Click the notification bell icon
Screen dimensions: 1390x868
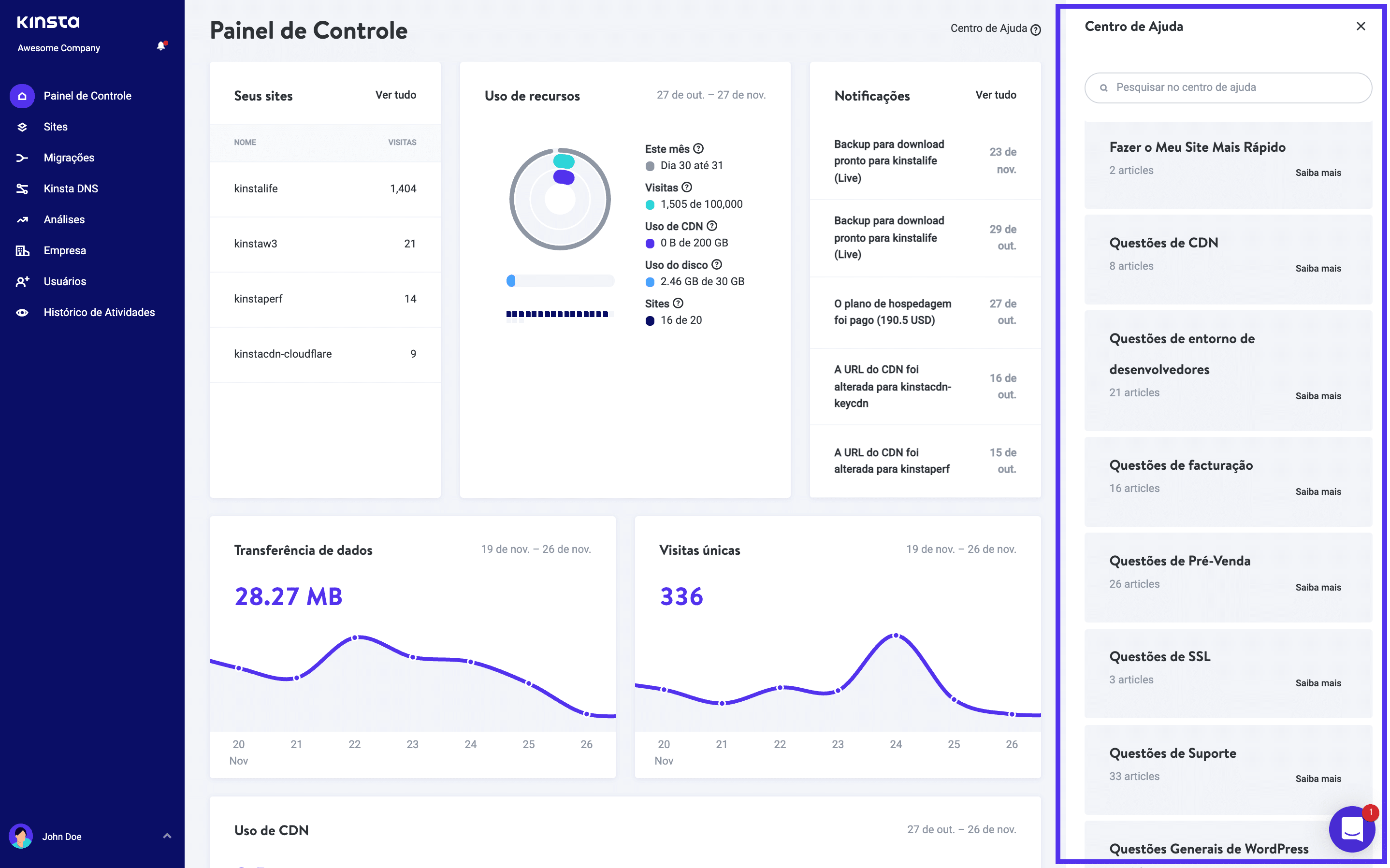[160, 46]
